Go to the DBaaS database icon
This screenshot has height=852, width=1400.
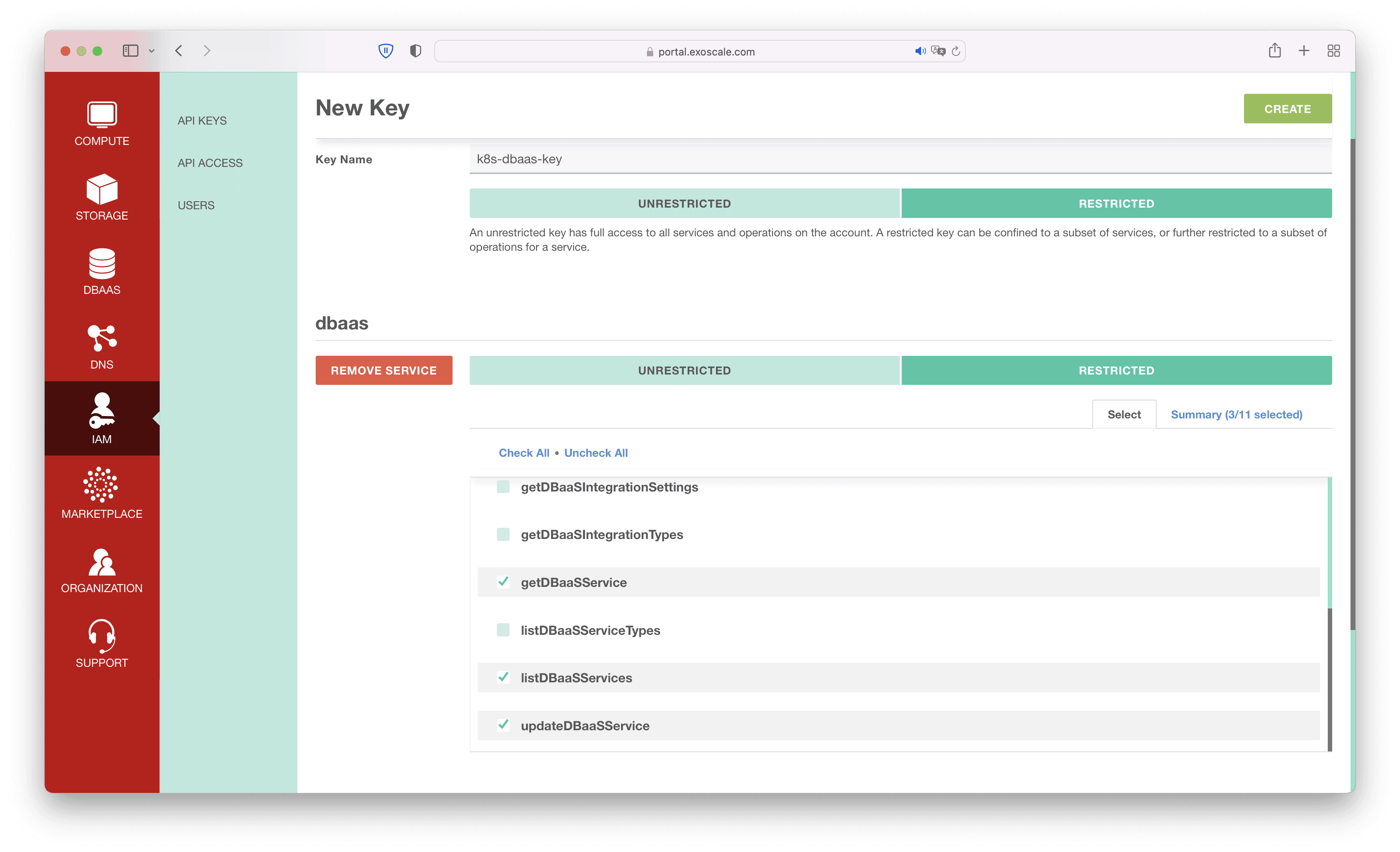(102, 264)
